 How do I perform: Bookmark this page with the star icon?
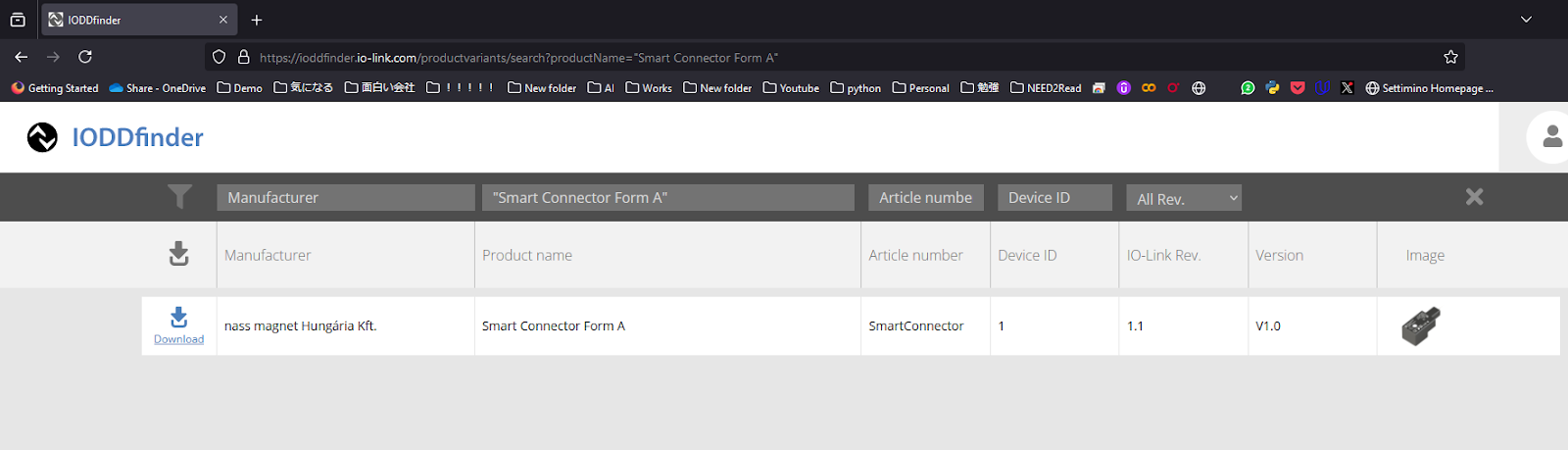tap(1450, 57)
